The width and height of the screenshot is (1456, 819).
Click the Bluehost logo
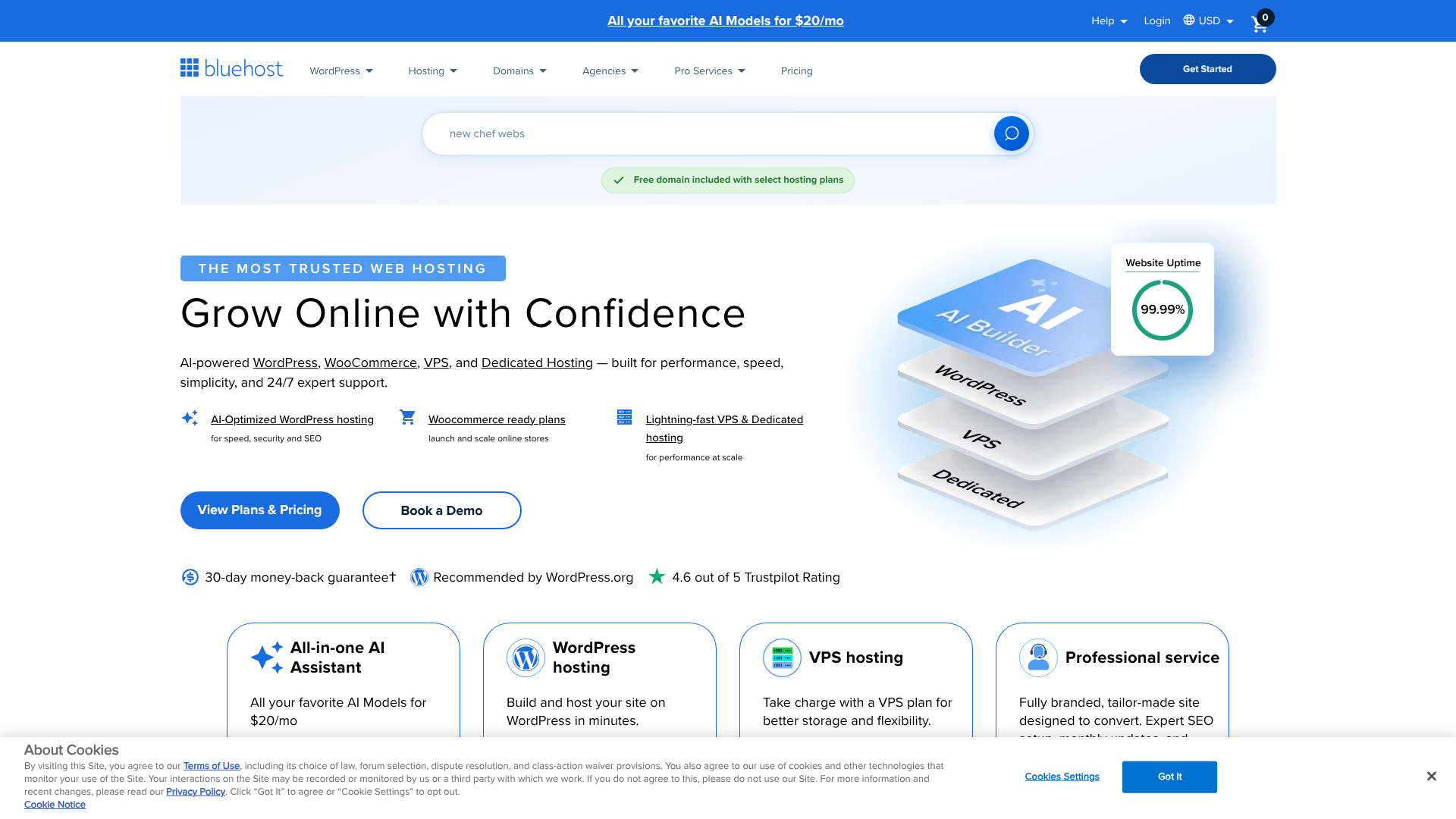231,68
